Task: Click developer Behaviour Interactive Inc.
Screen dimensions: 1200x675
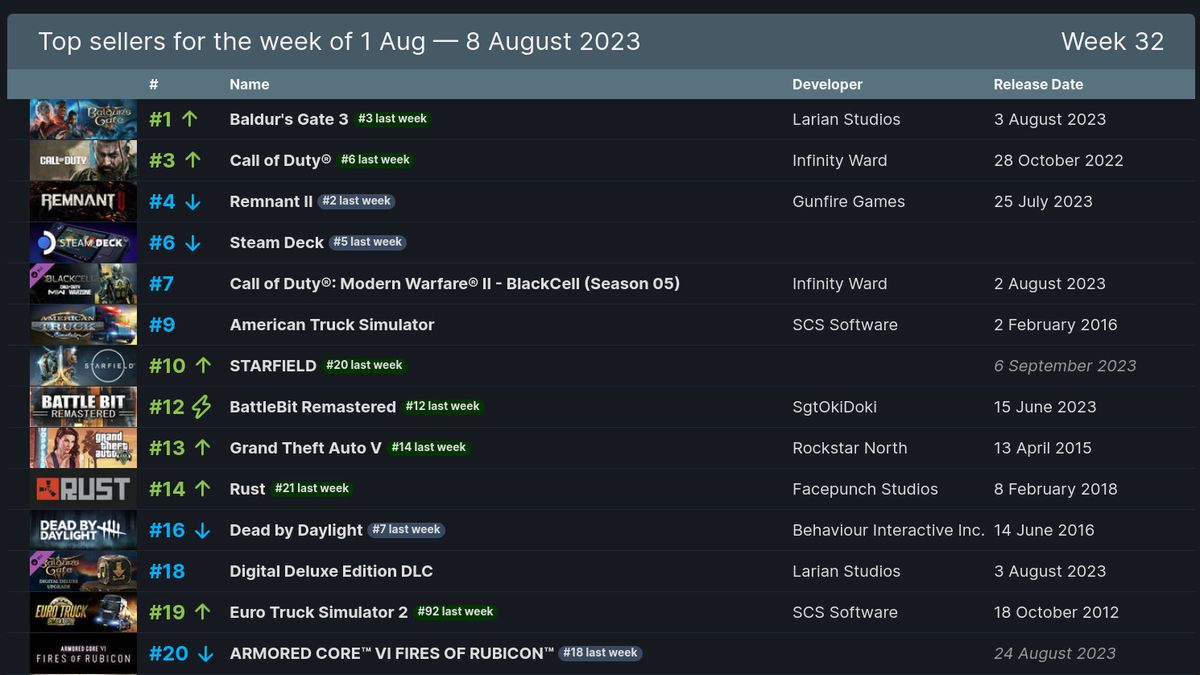Action: [x=889, y=530]
